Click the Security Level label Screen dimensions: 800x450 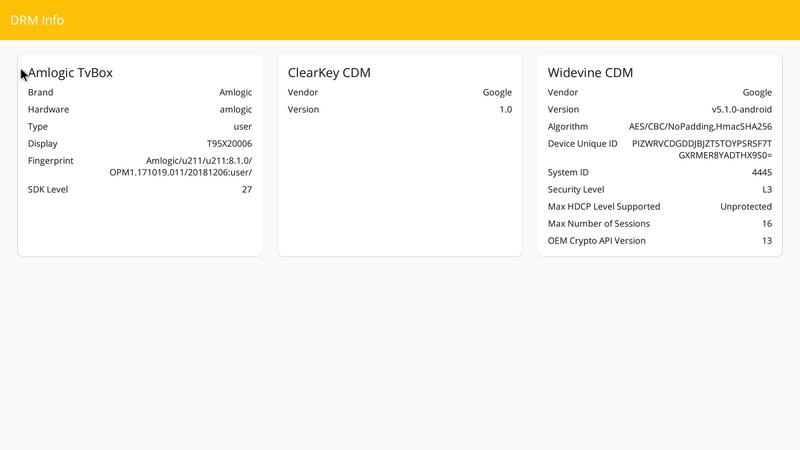[x=576, y=189]
